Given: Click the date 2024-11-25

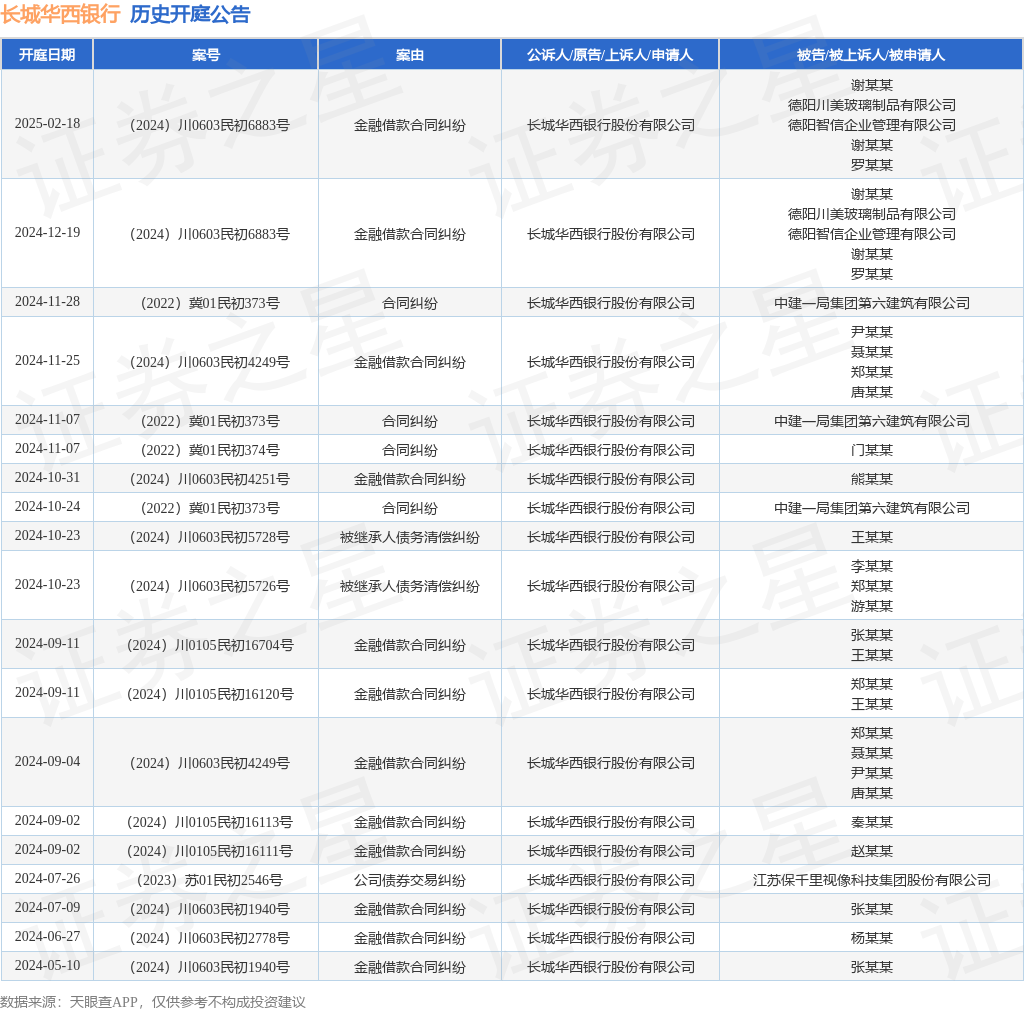Looking at the screenshot, I should (48, 361).
